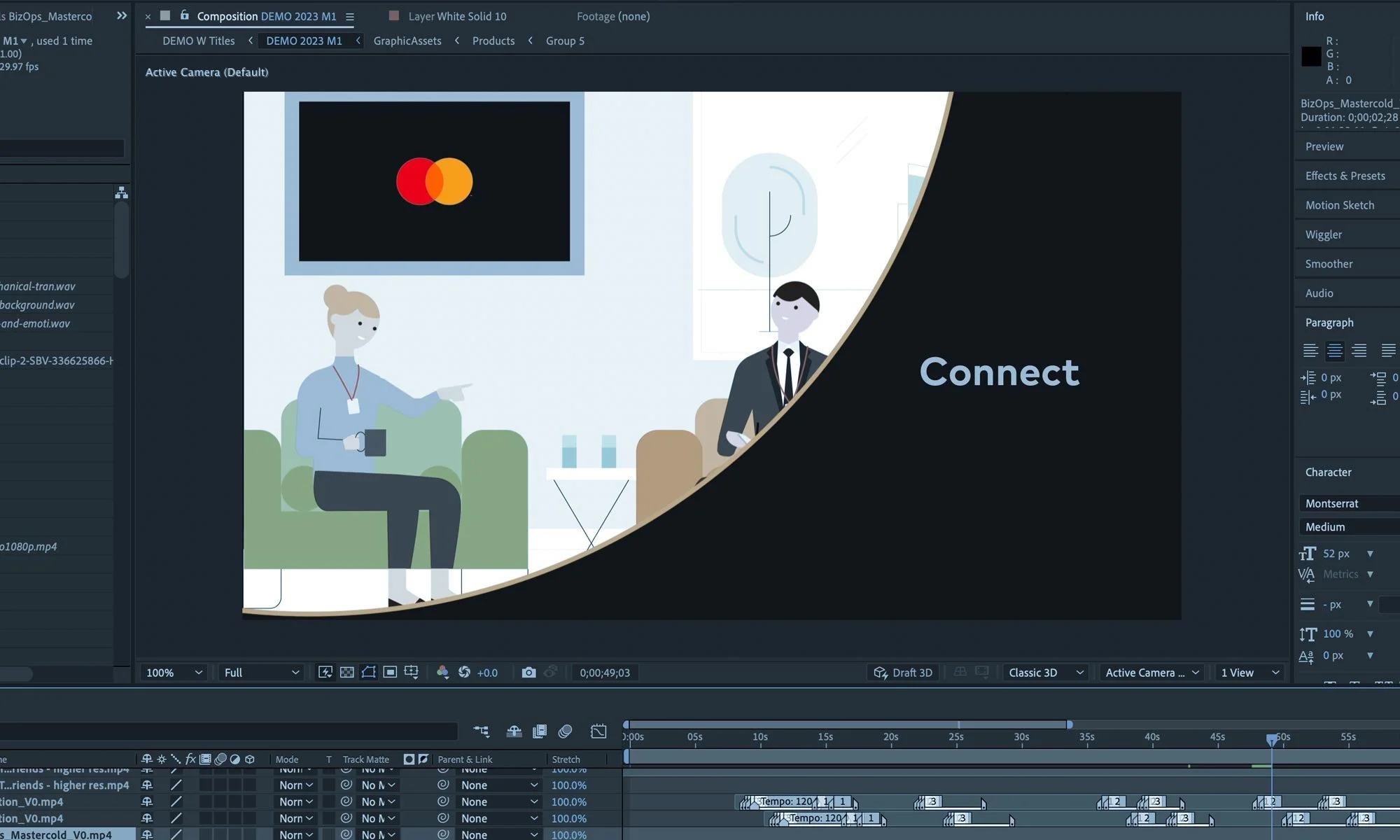This screenshot has height=840, width=1400.
Task: Switch to Footage (none) tab
Action: click(613, 16)
